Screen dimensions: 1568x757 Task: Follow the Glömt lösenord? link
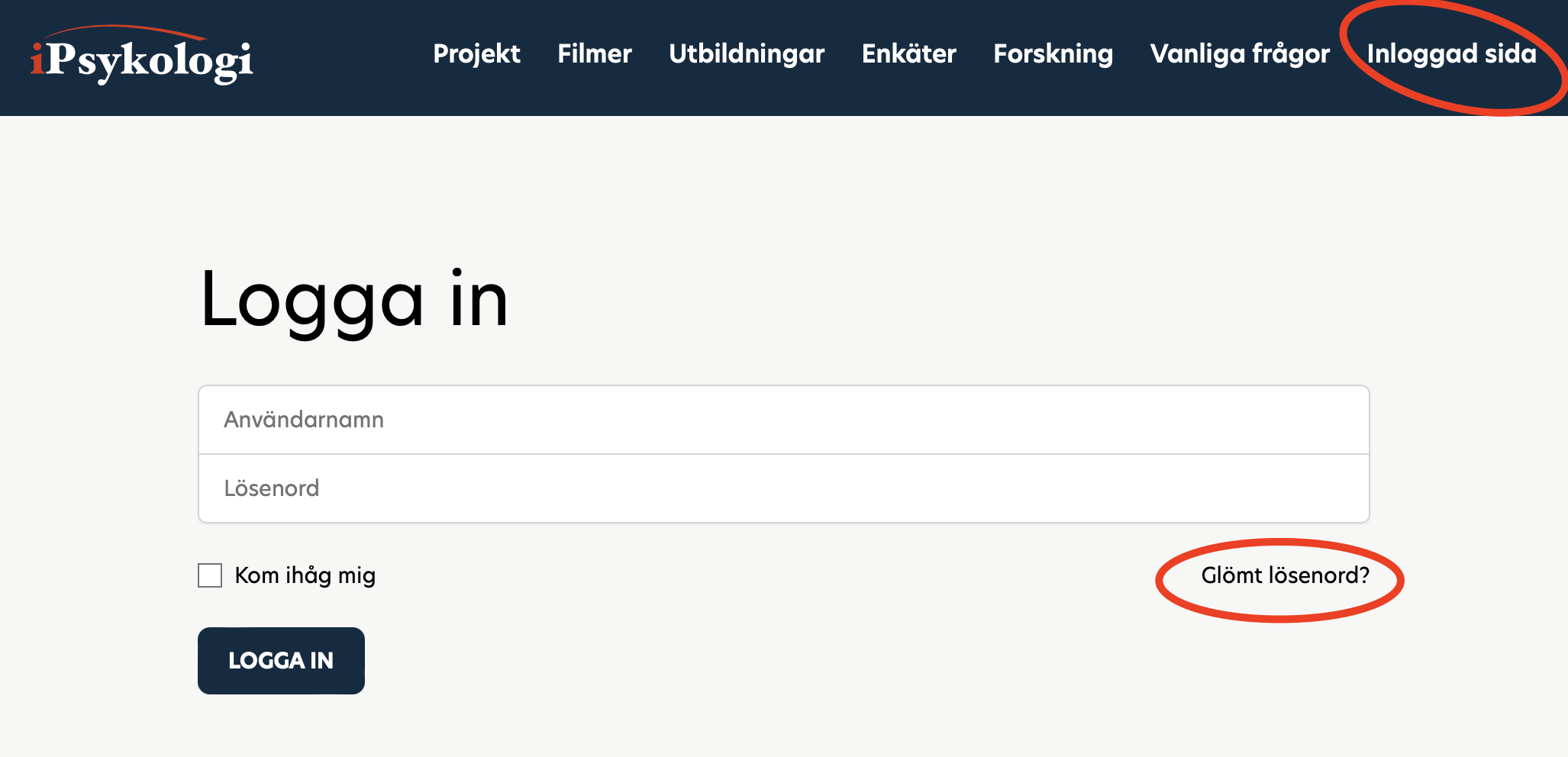(1285, 575)
